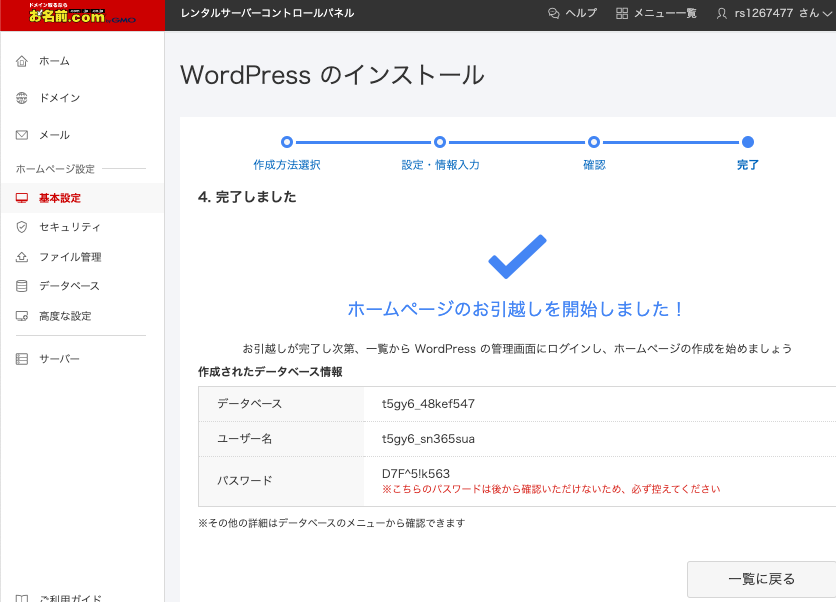Click the 設定・情報入力 step marker
The height and width of the screenshot is (602, 836).
tap(440, 142)
